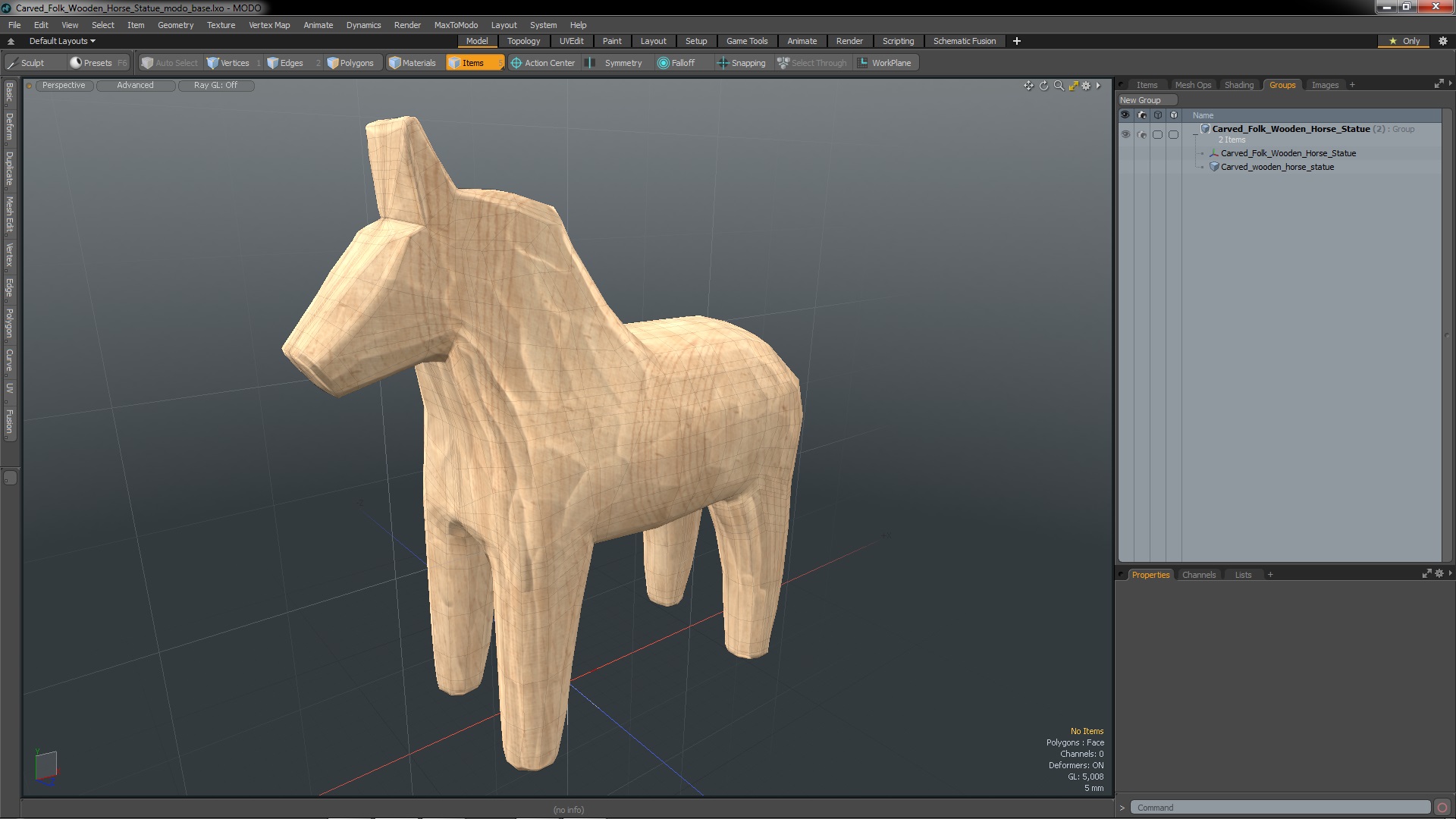Image resolution: width=1456 pixels, height=819 pixels.
Task: Activate Items selection mode
Action: click(474, 63)
